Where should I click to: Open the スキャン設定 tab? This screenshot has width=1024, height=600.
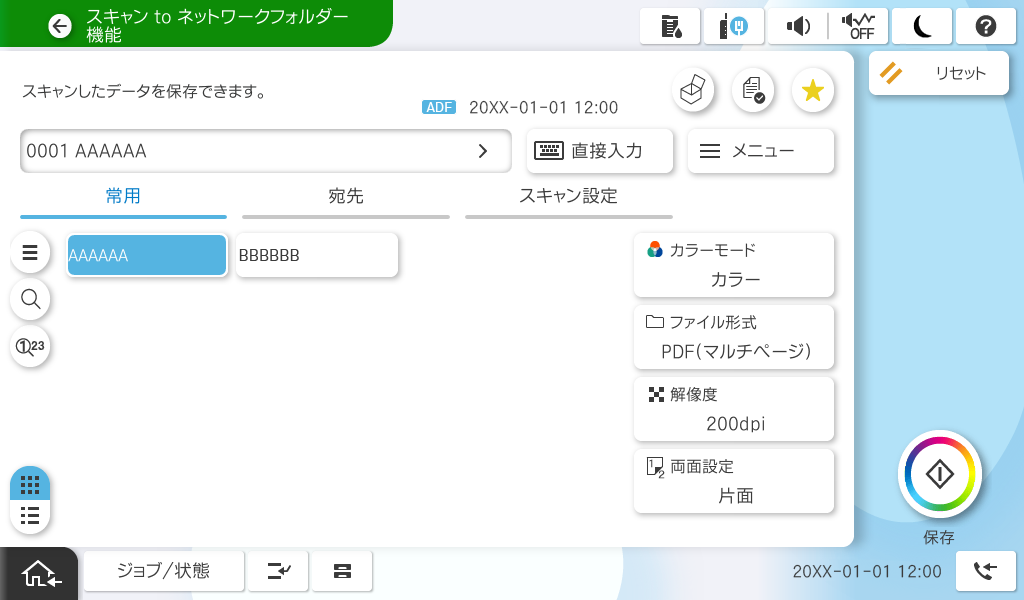[568, 197]
